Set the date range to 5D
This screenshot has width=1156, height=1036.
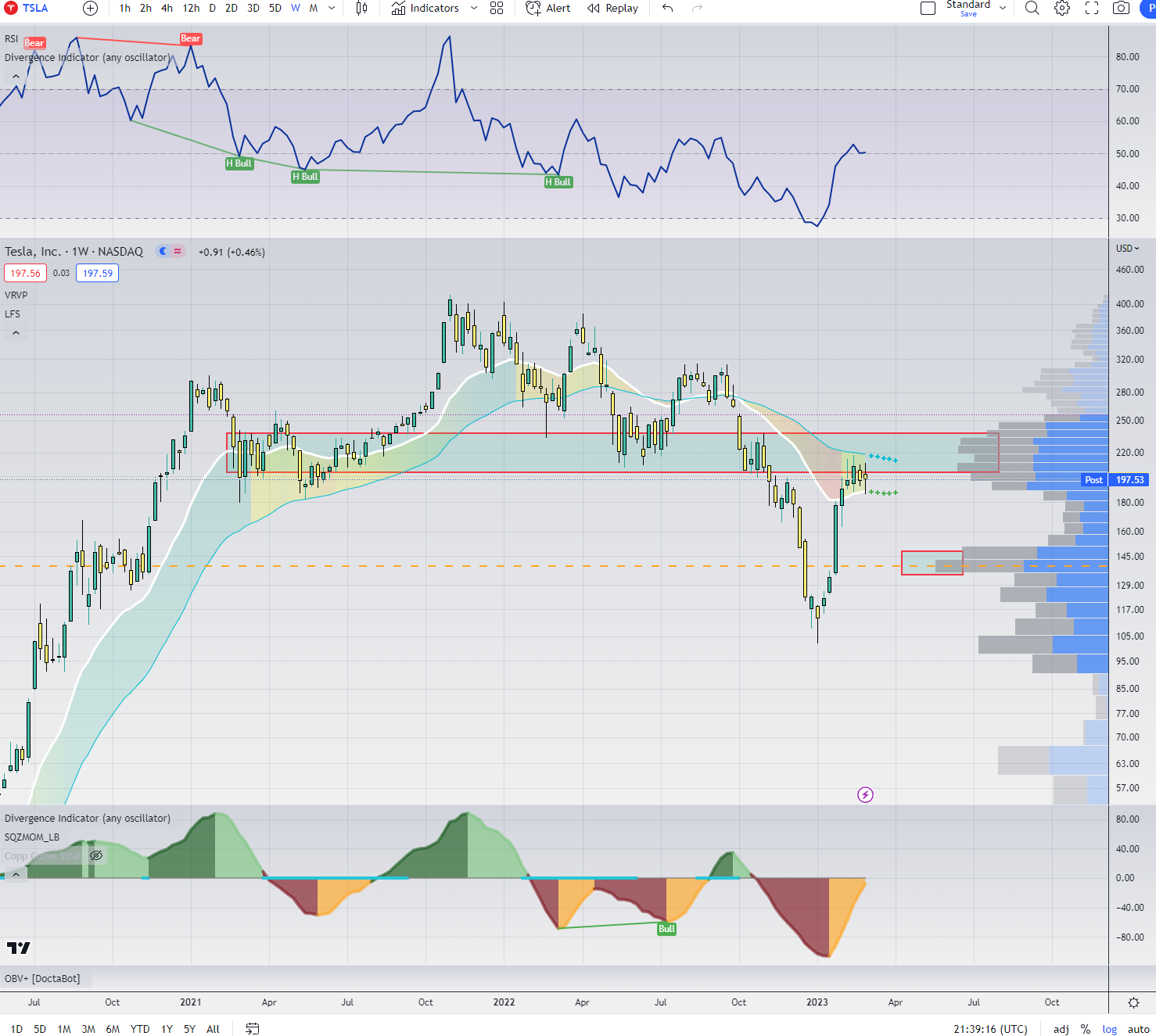40,1029
